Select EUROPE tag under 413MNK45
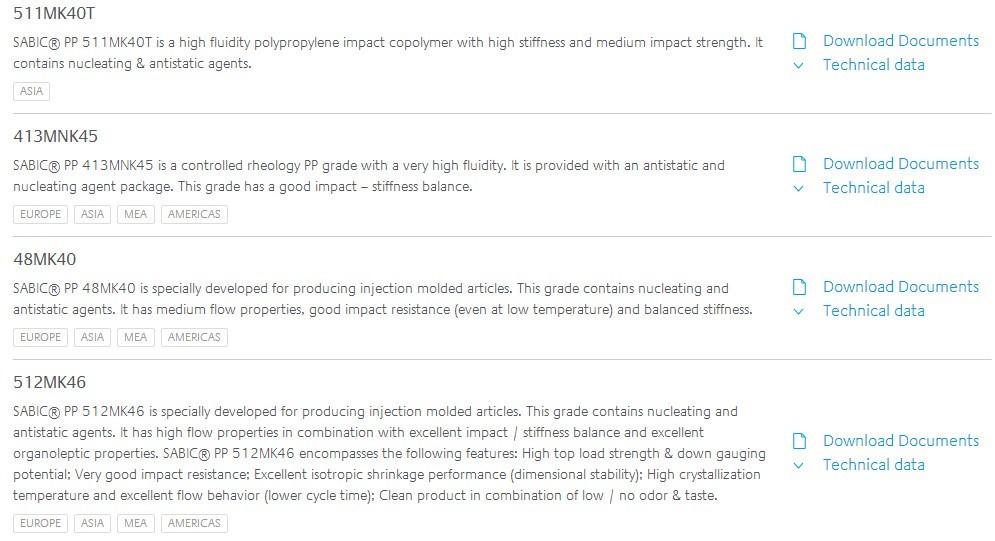Screen dimensions: 995x541 tap(40, 214)
